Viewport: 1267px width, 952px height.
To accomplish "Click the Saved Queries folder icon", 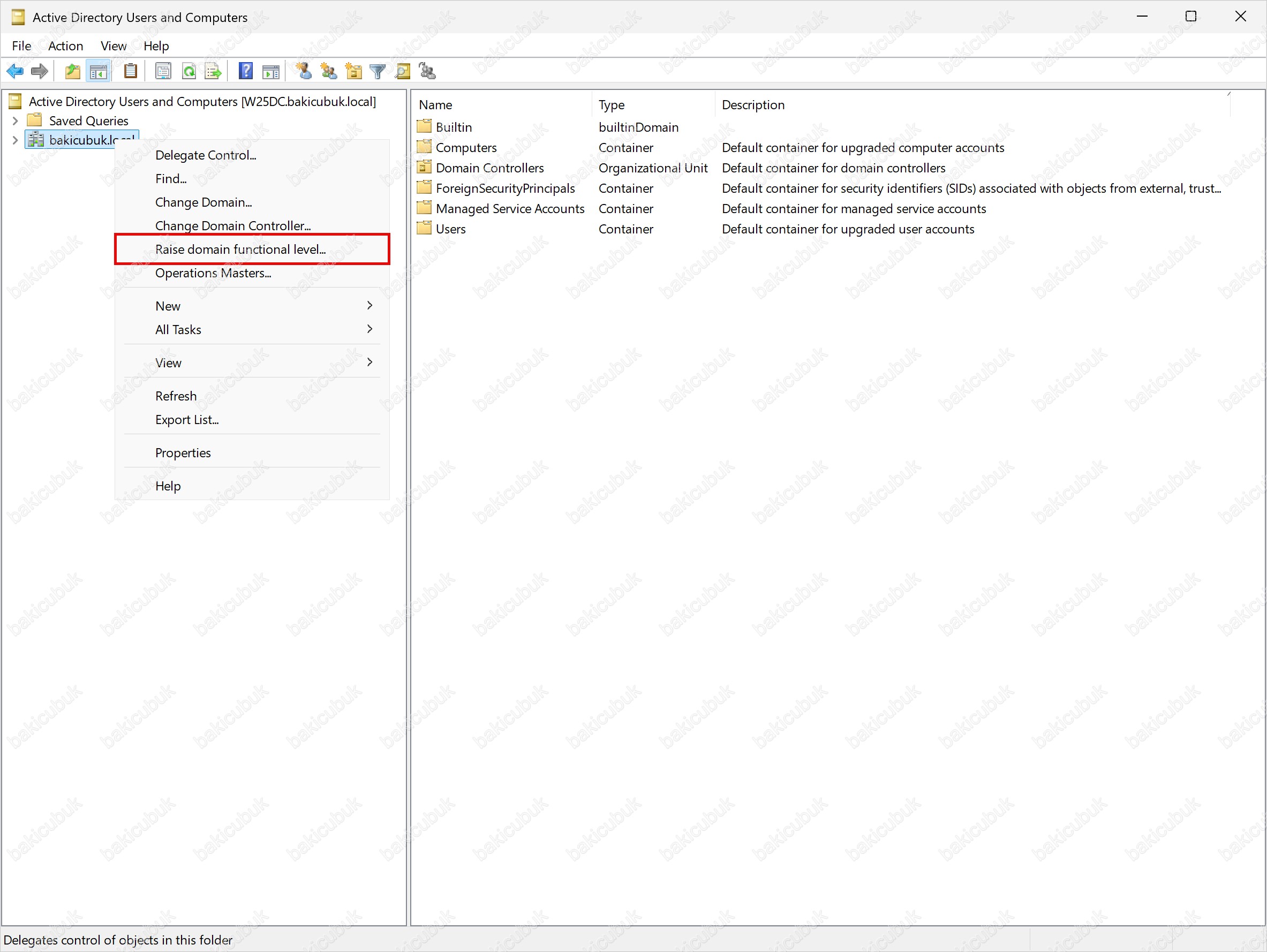I will (35, 120).
